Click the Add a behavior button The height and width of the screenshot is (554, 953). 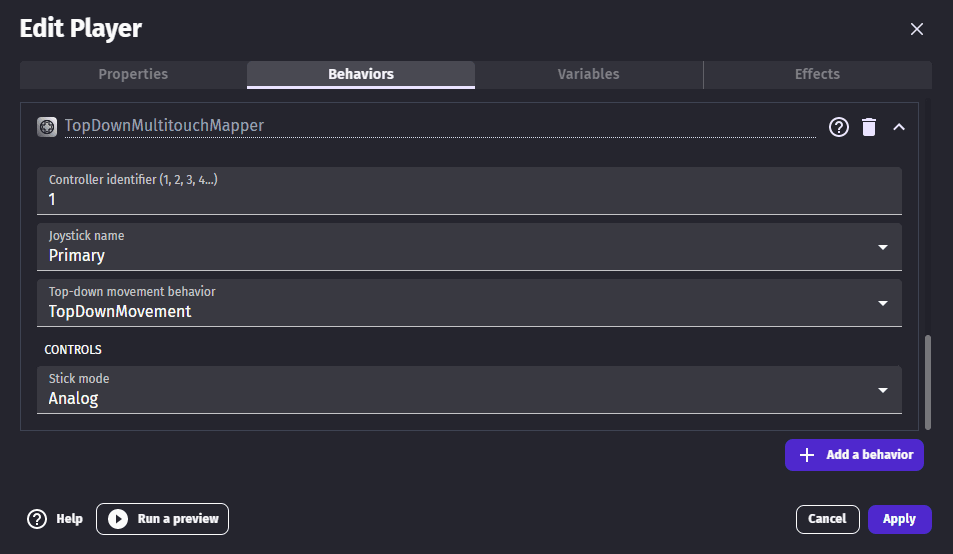(854, 455)
